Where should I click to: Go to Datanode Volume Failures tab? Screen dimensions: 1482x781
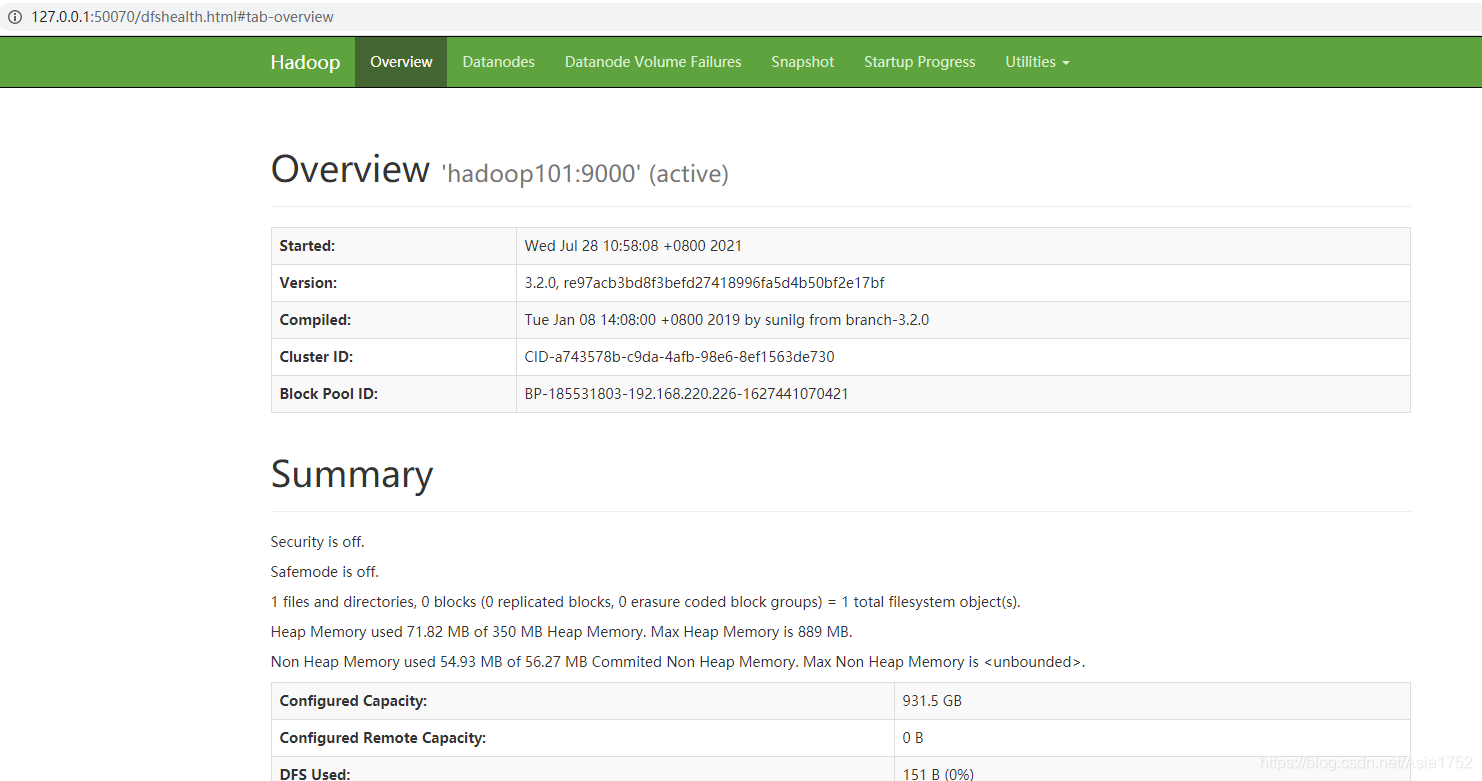coord(653,62)
